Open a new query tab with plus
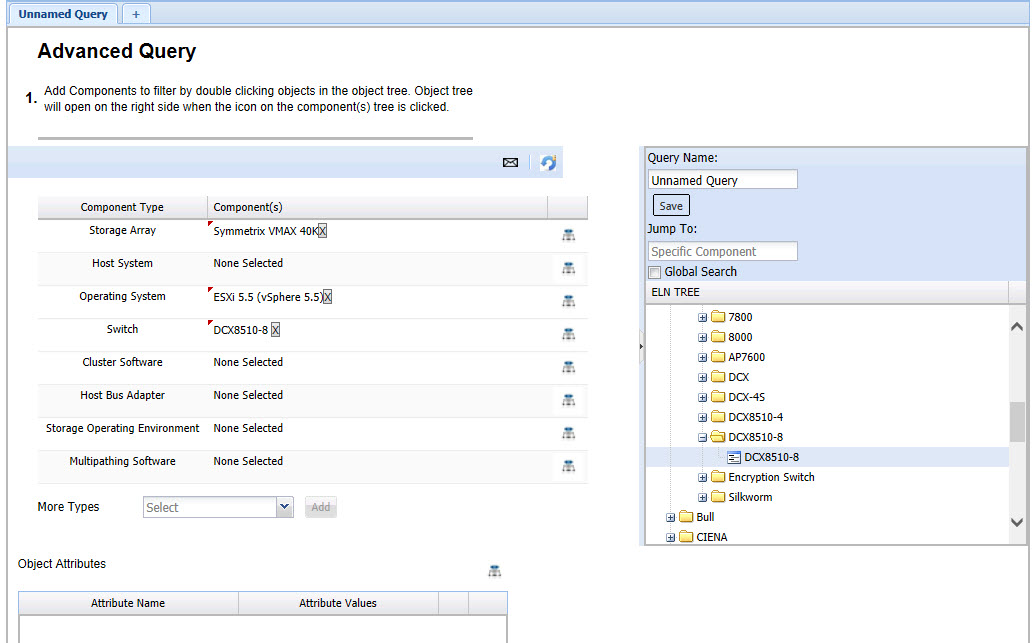This screenshot has width=1035, height=643. pyautogui.click(x=136, y=14)
